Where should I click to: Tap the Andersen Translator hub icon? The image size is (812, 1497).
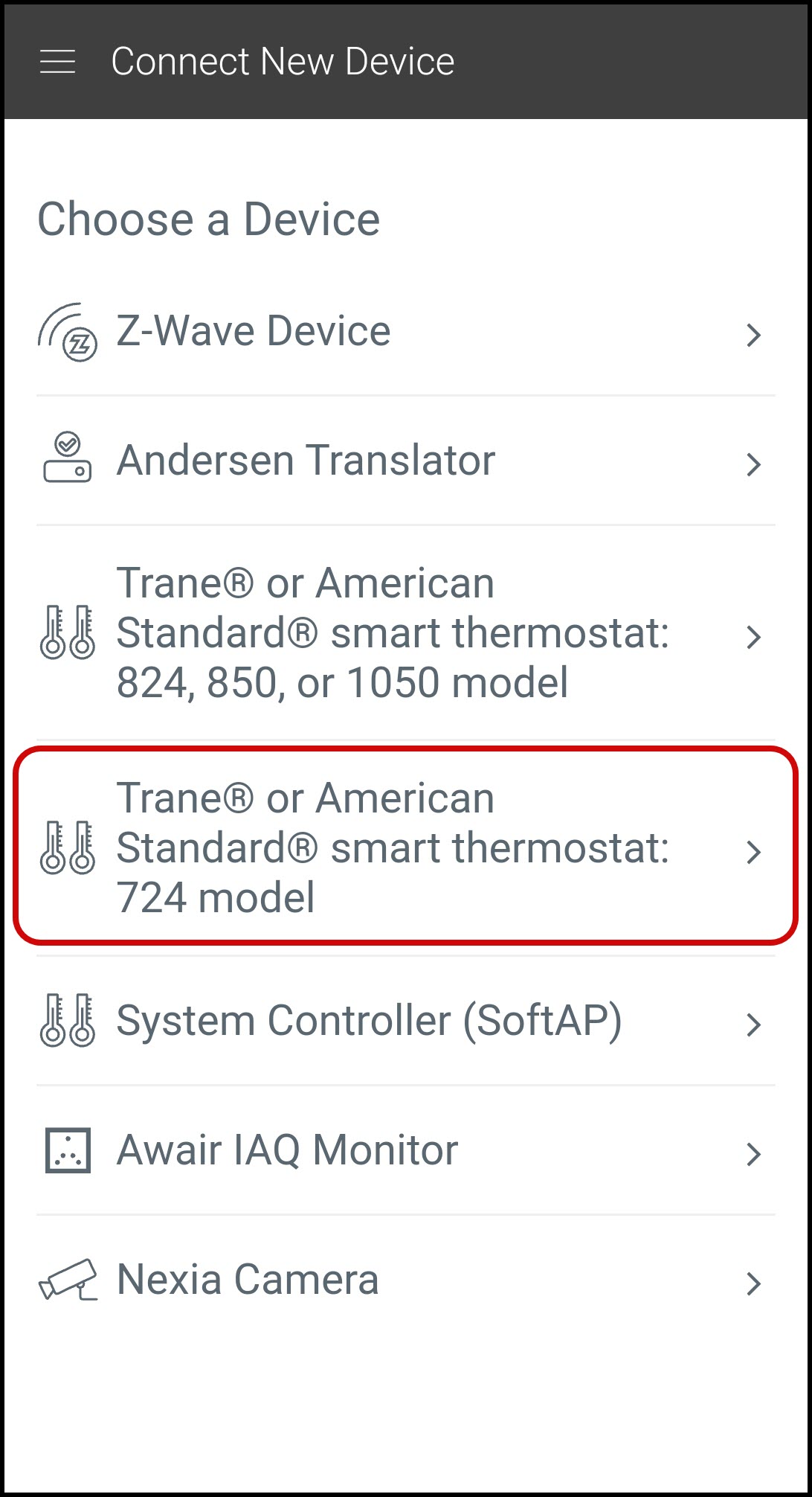click(68, 459)
